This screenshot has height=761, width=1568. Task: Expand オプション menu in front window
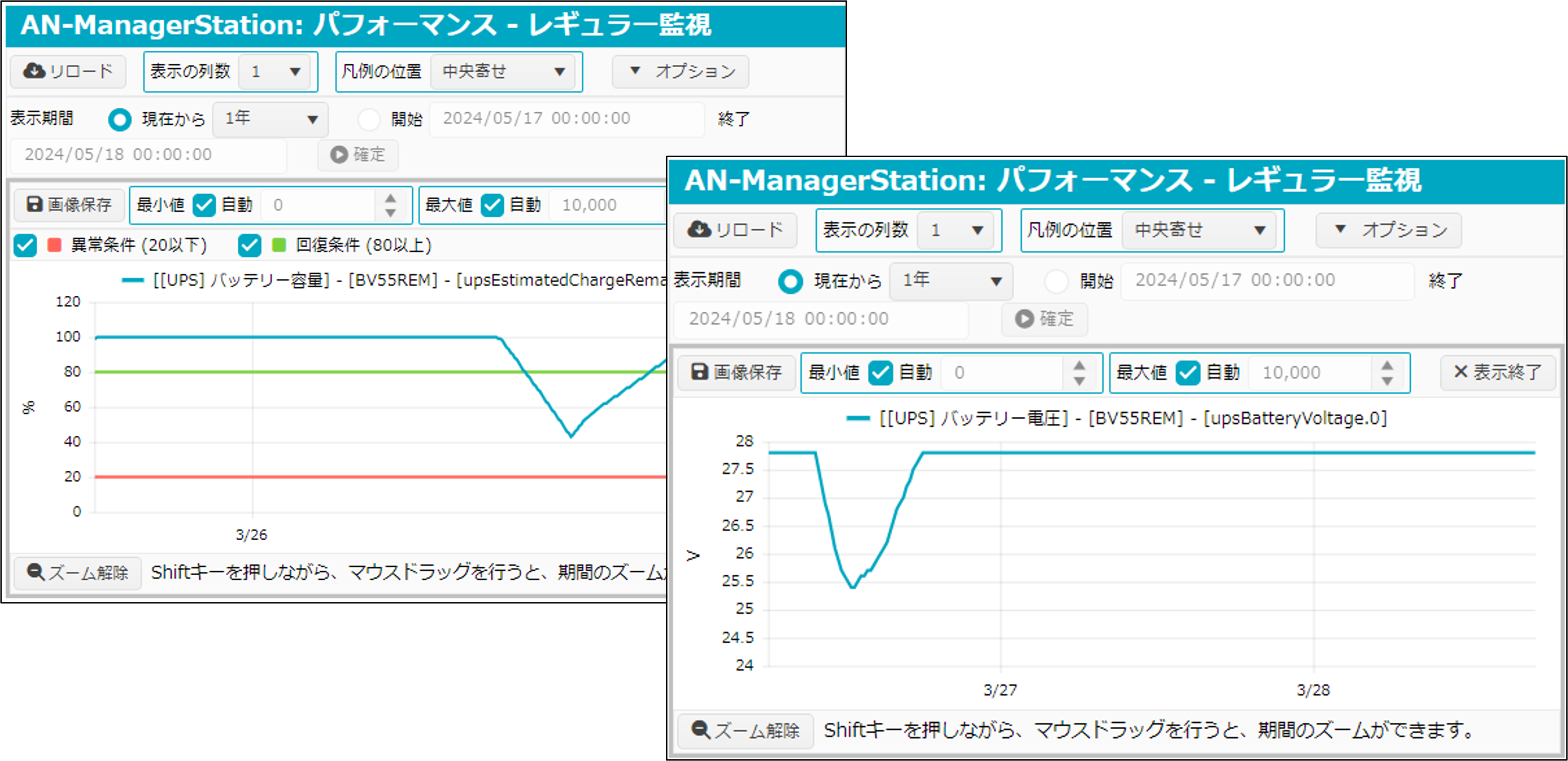pyautogui.click(x=1389, y=230)
